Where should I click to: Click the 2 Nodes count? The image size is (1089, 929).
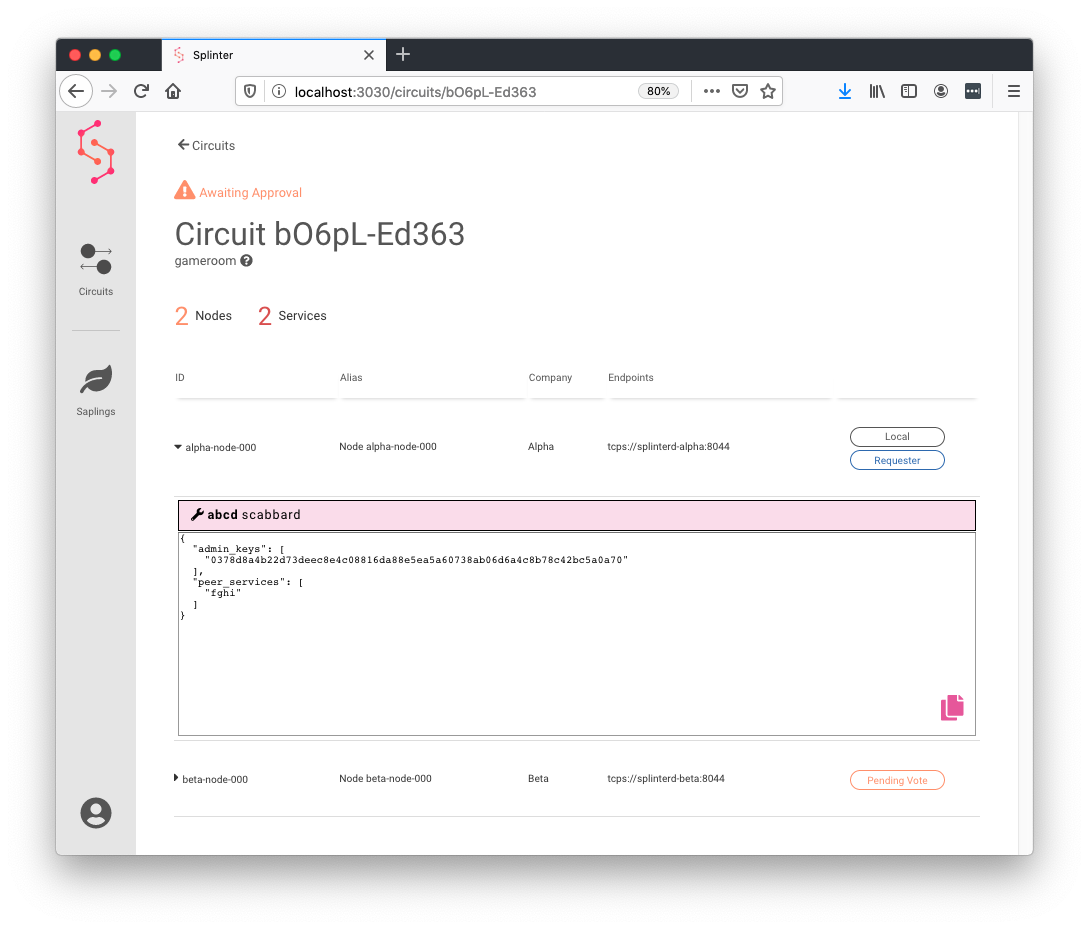tap(203, 316)
